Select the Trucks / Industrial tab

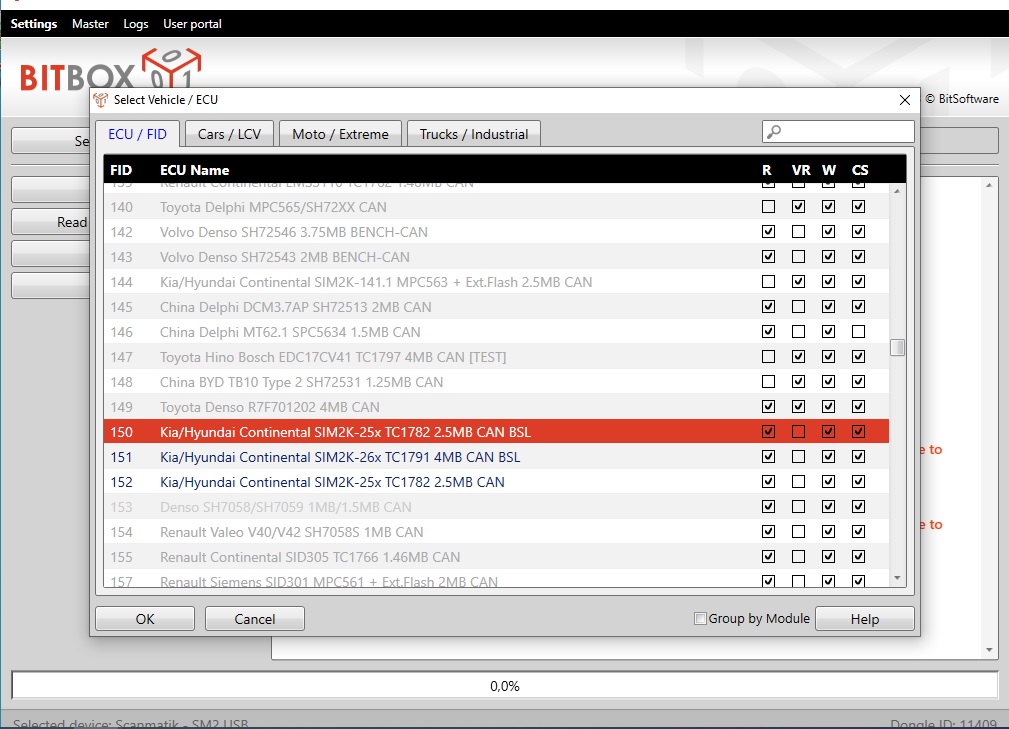pyautogui.click(x=474, y=134)
